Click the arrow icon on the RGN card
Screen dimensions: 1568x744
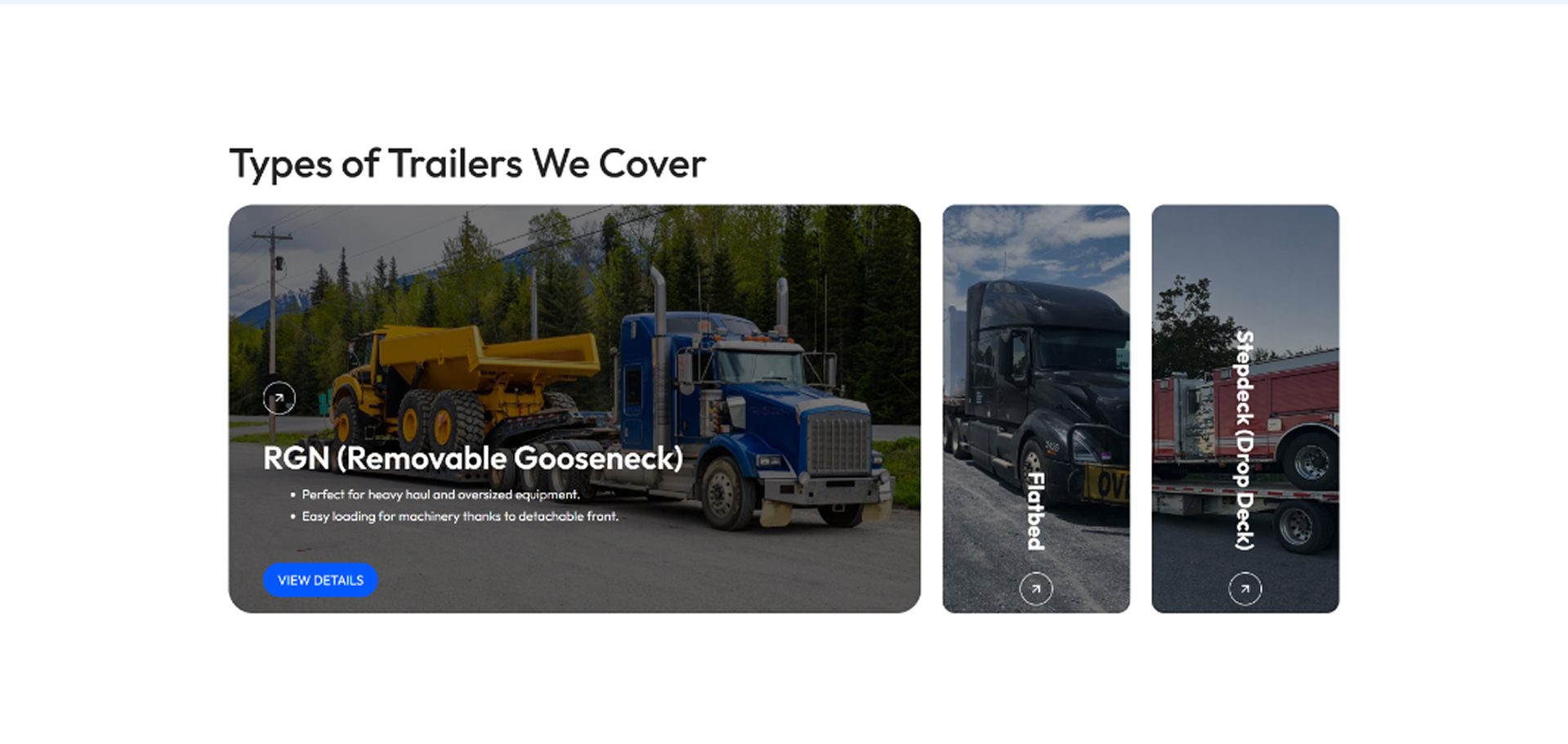click(x=279, y=398)
